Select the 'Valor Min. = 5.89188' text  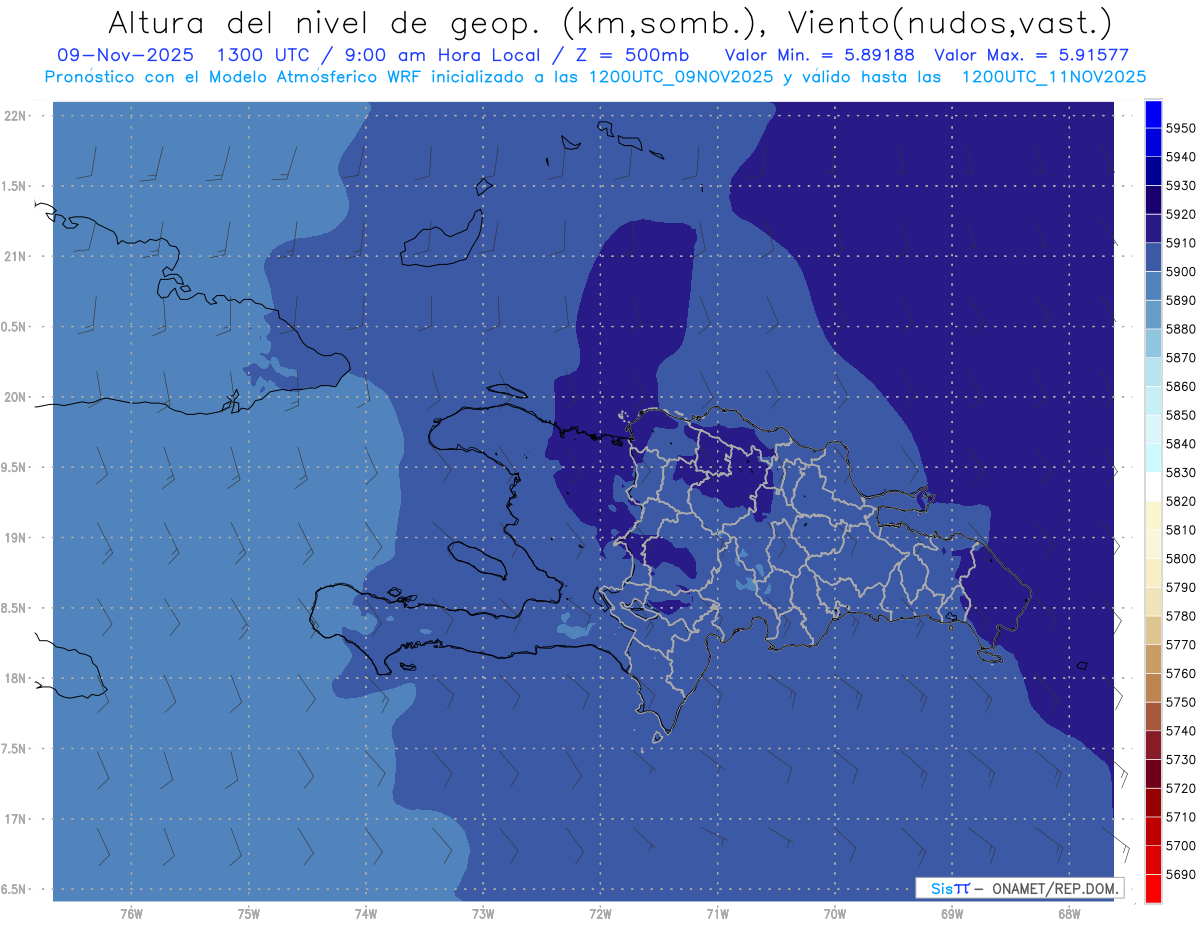click(819, 55)
